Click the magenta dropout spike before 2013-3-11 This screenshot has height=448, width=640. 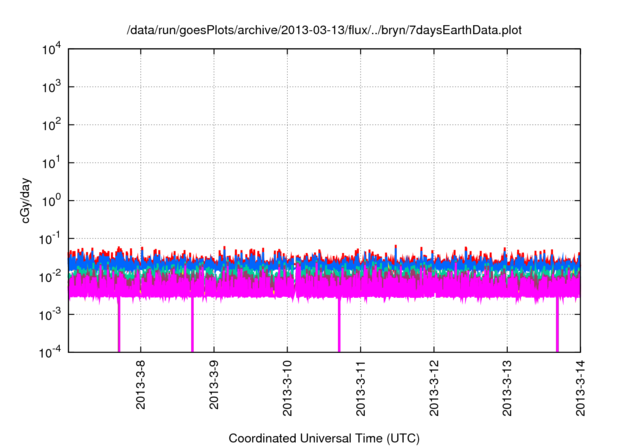tap(339, 324)
